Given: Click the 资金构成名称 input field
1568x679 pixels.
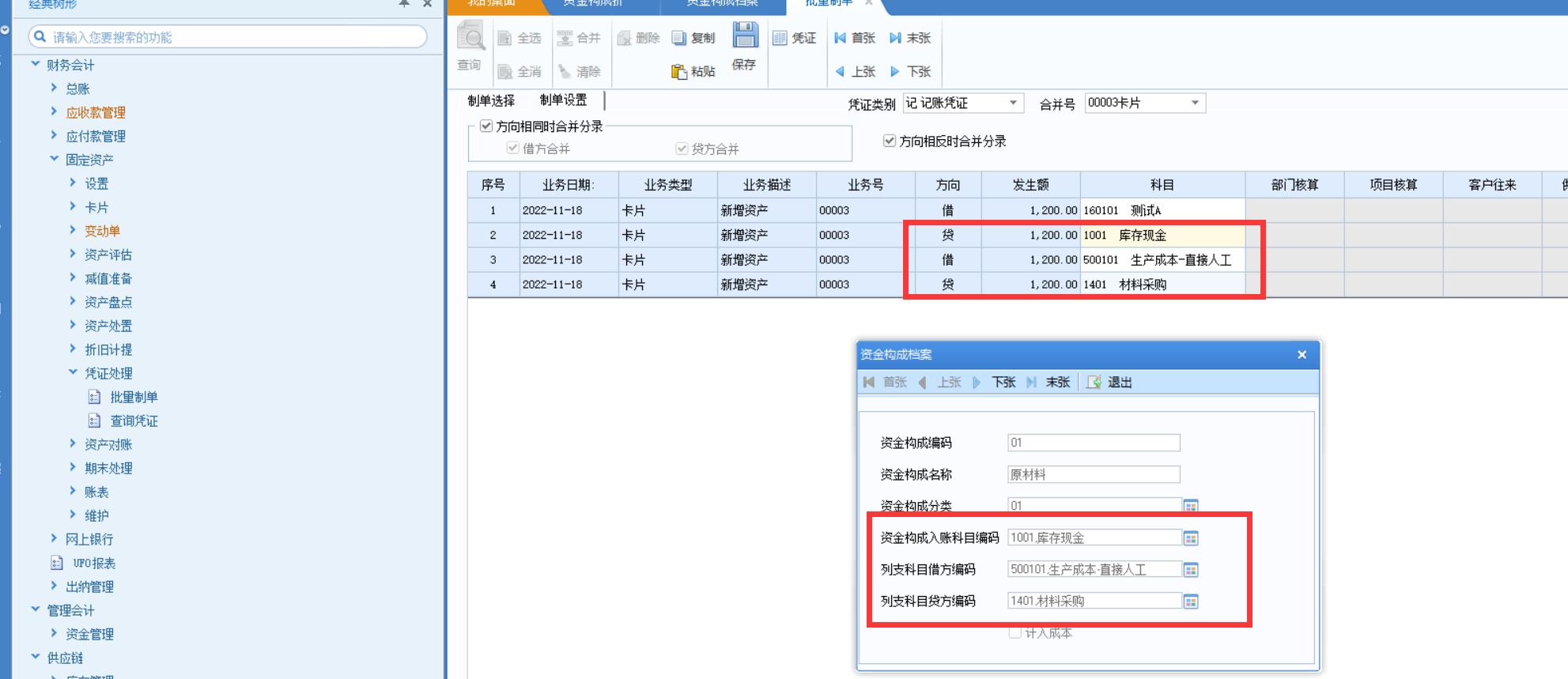Looking at the screenshot, I should pyautogui.click(x=1094, y=474).
